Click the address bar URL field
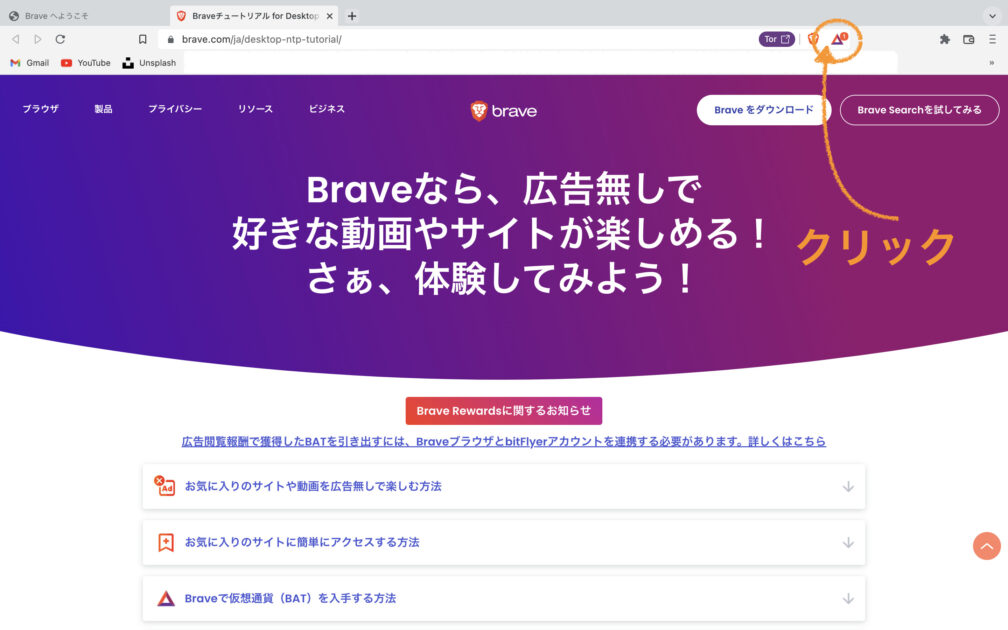 point(450,39)
